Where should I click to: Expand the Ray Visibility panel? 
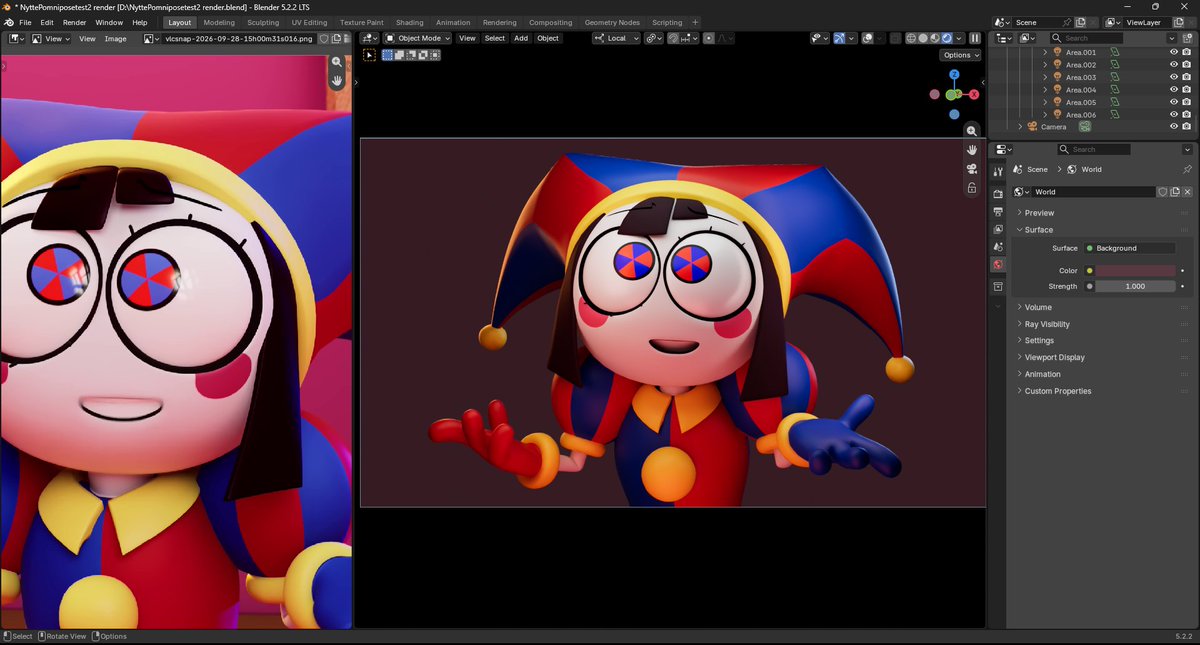point(1047,324)
